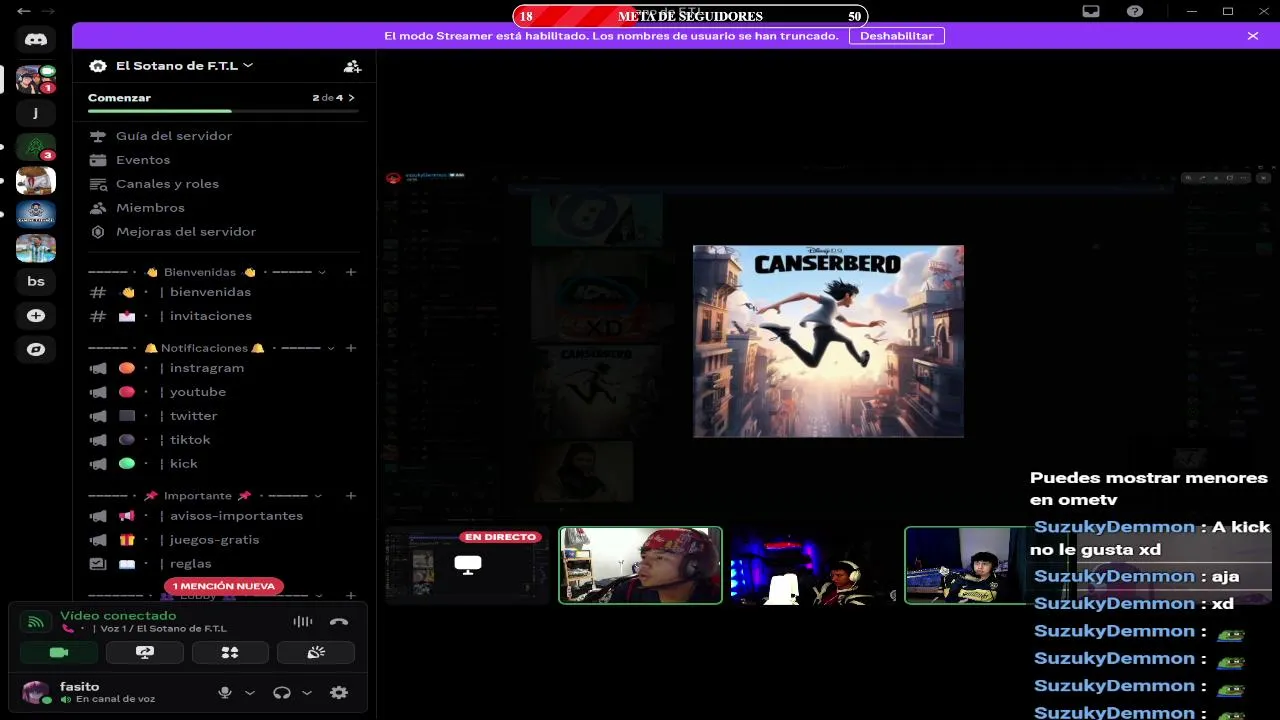Go forward with the right arrow
The width and height of the screenshot is (1280, 720).
click(x=47, y=11)
